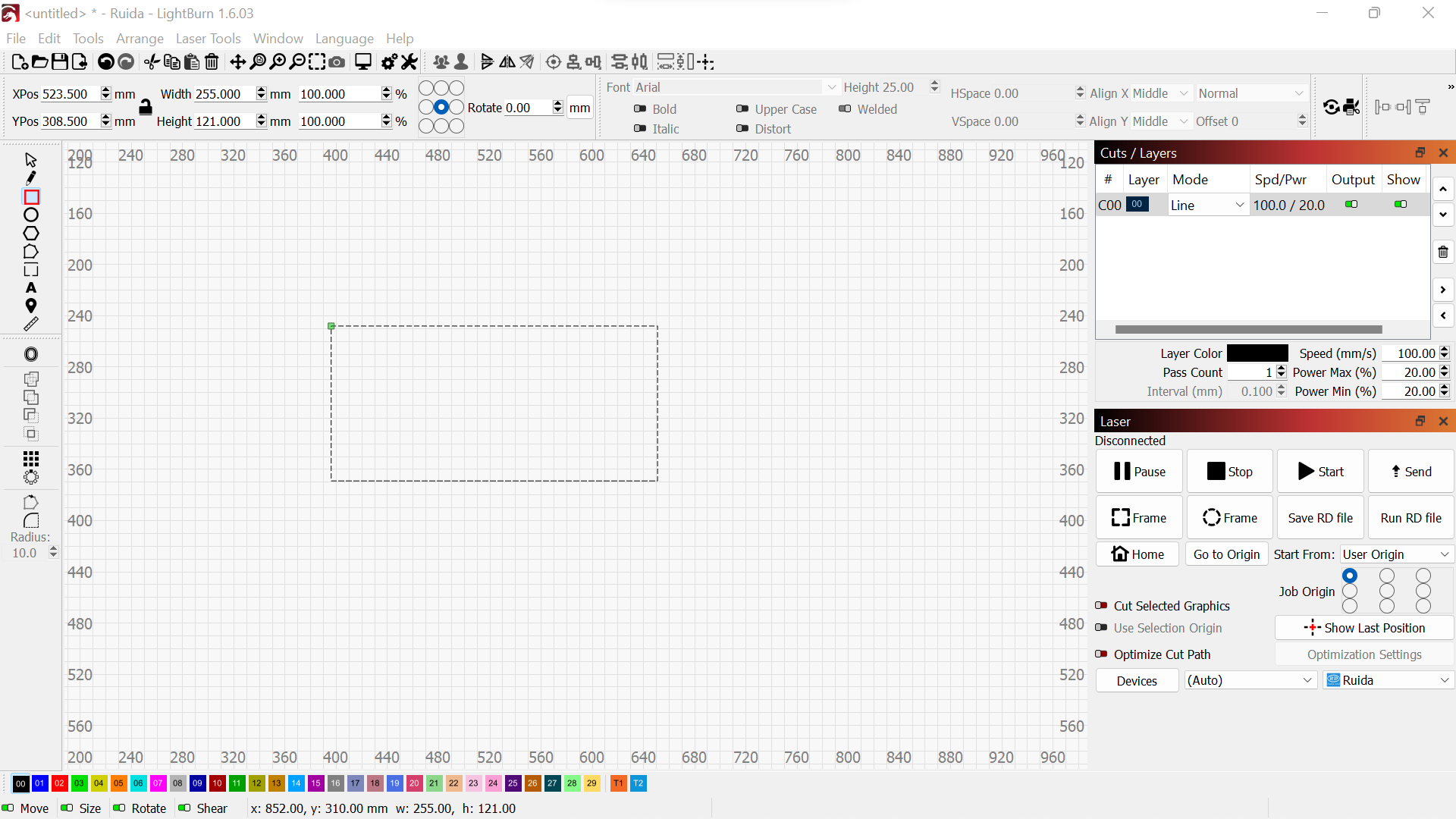Click the Save project icon
The width and height of the screenshot is (1456, 819).
[60, 62]
